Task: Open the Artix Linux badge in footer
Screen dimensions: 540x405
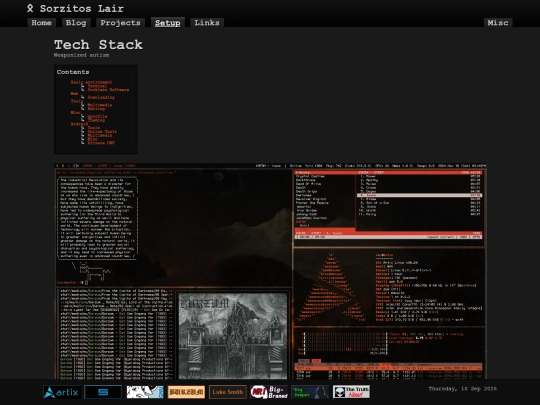Action: [62, 392]
